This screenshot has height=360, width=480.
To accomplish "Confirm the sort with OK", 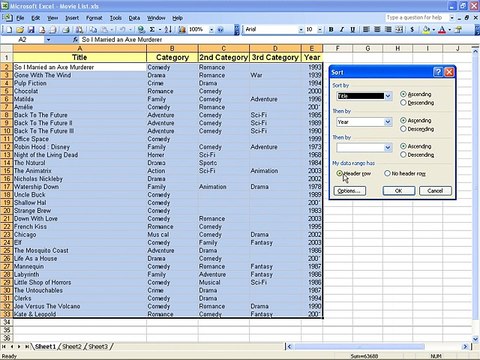I will 399,191.
